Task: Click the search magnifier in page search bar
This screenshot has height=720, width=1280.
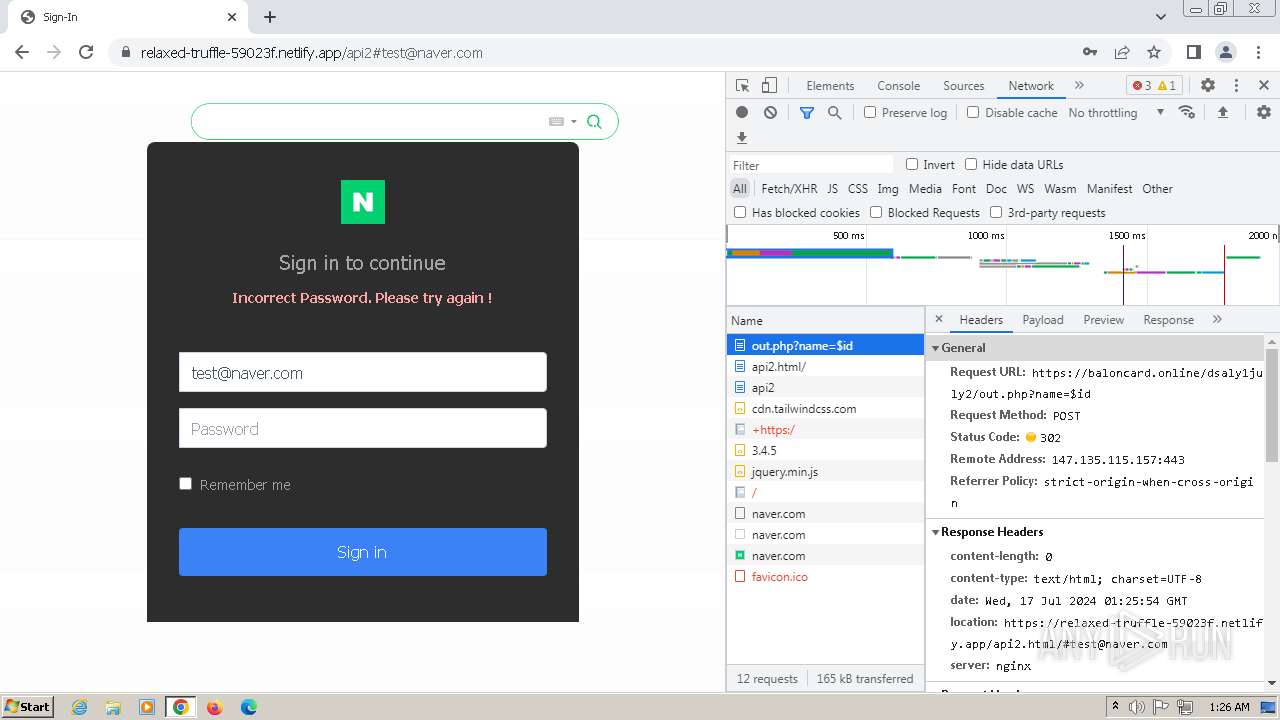Action: point(594,121)
